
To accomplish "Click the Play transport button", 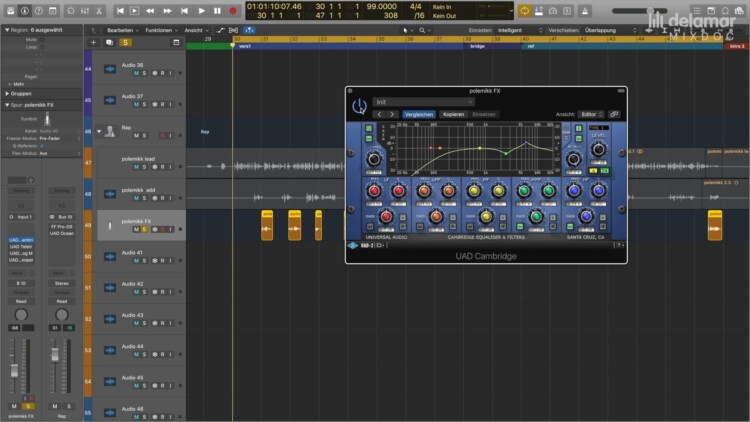I will [201, 11].
